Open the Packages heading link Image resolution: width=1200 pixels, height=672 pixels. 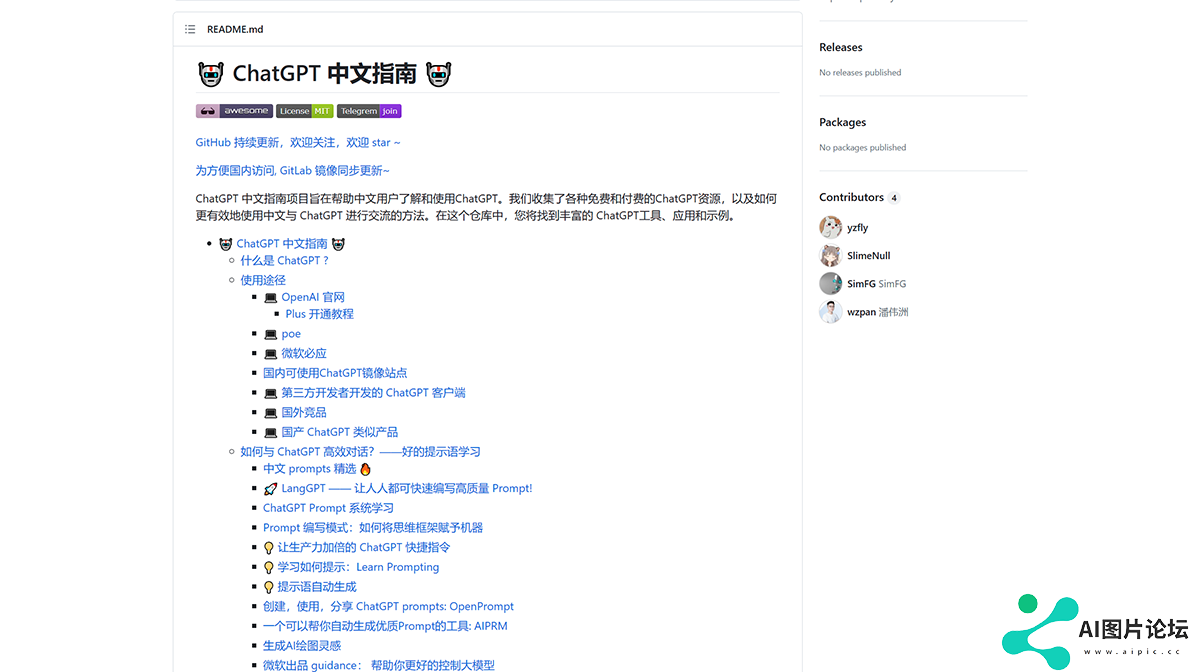pyautogui.click(x=843, y=122)
